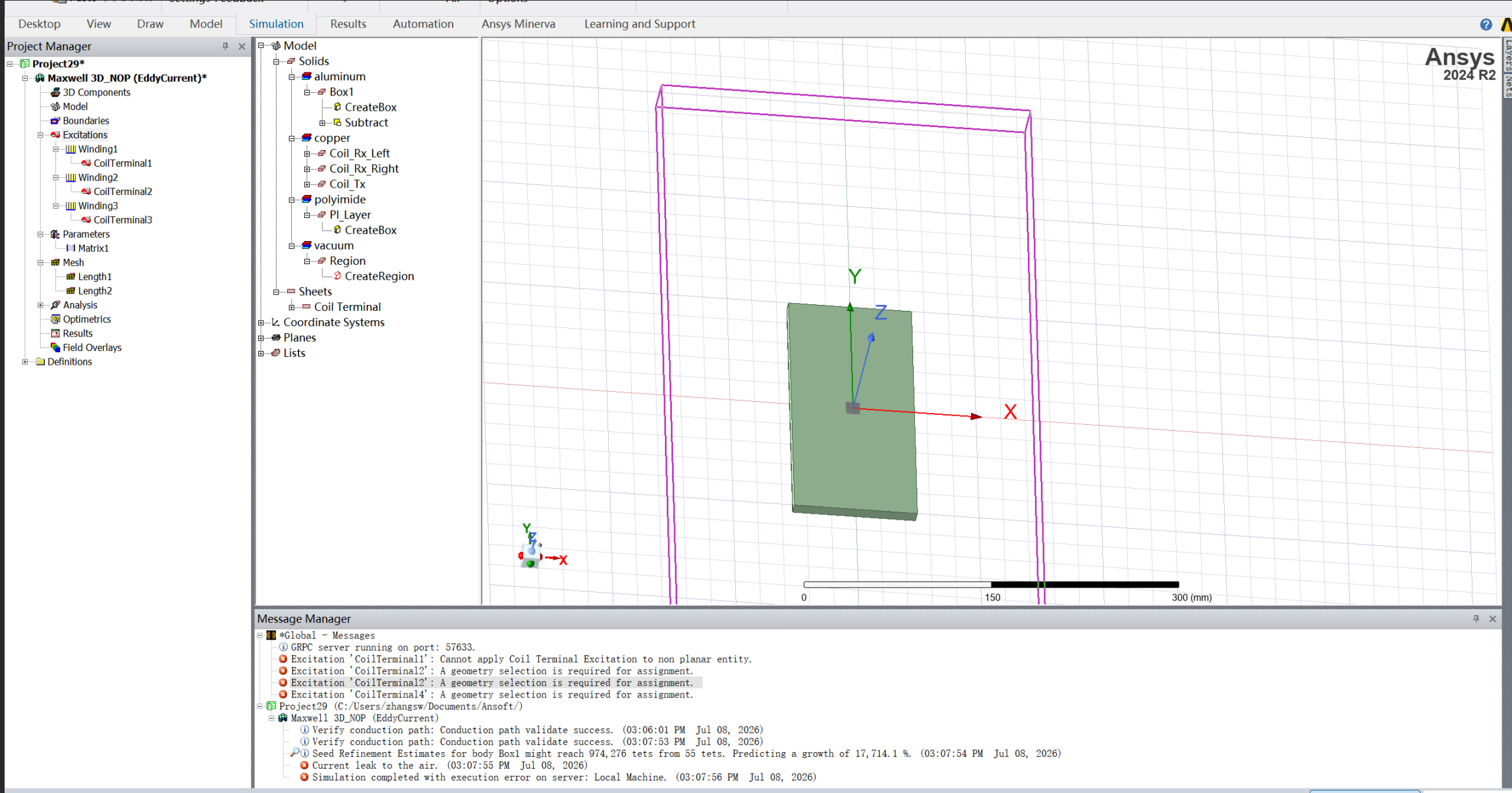Expand the Definitions folder
Viewport: 1512px width, 793px height.
(25, 362)
